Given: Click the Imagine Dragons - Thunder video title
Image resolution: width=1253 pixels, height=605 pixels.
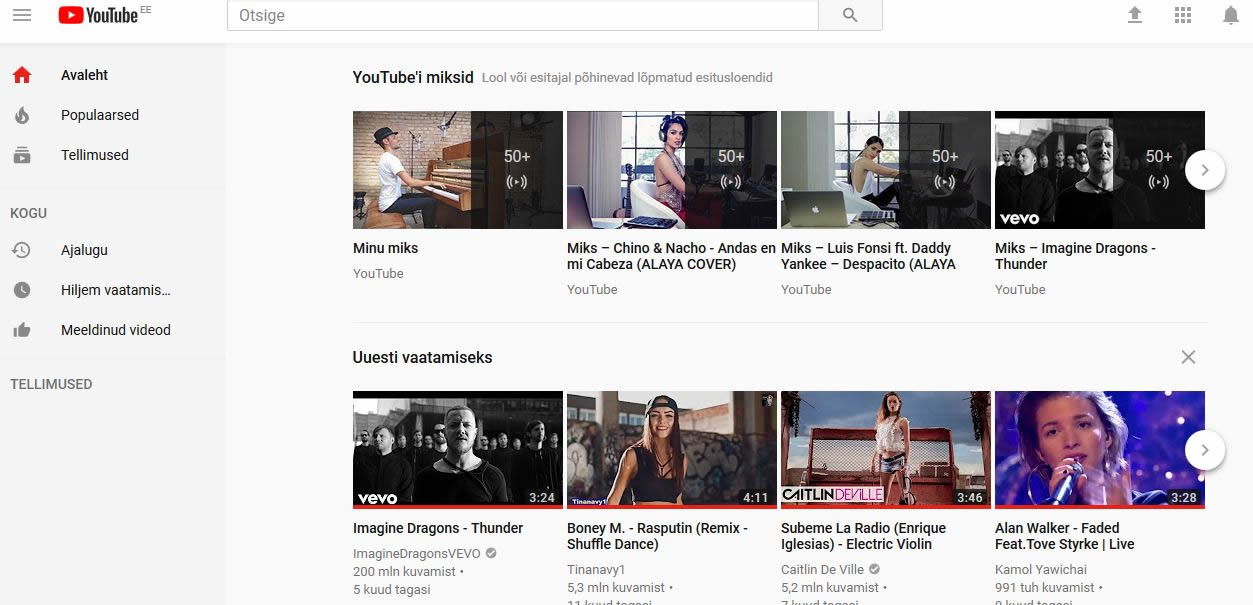Looking at the screenshot, I should [438, 528].
